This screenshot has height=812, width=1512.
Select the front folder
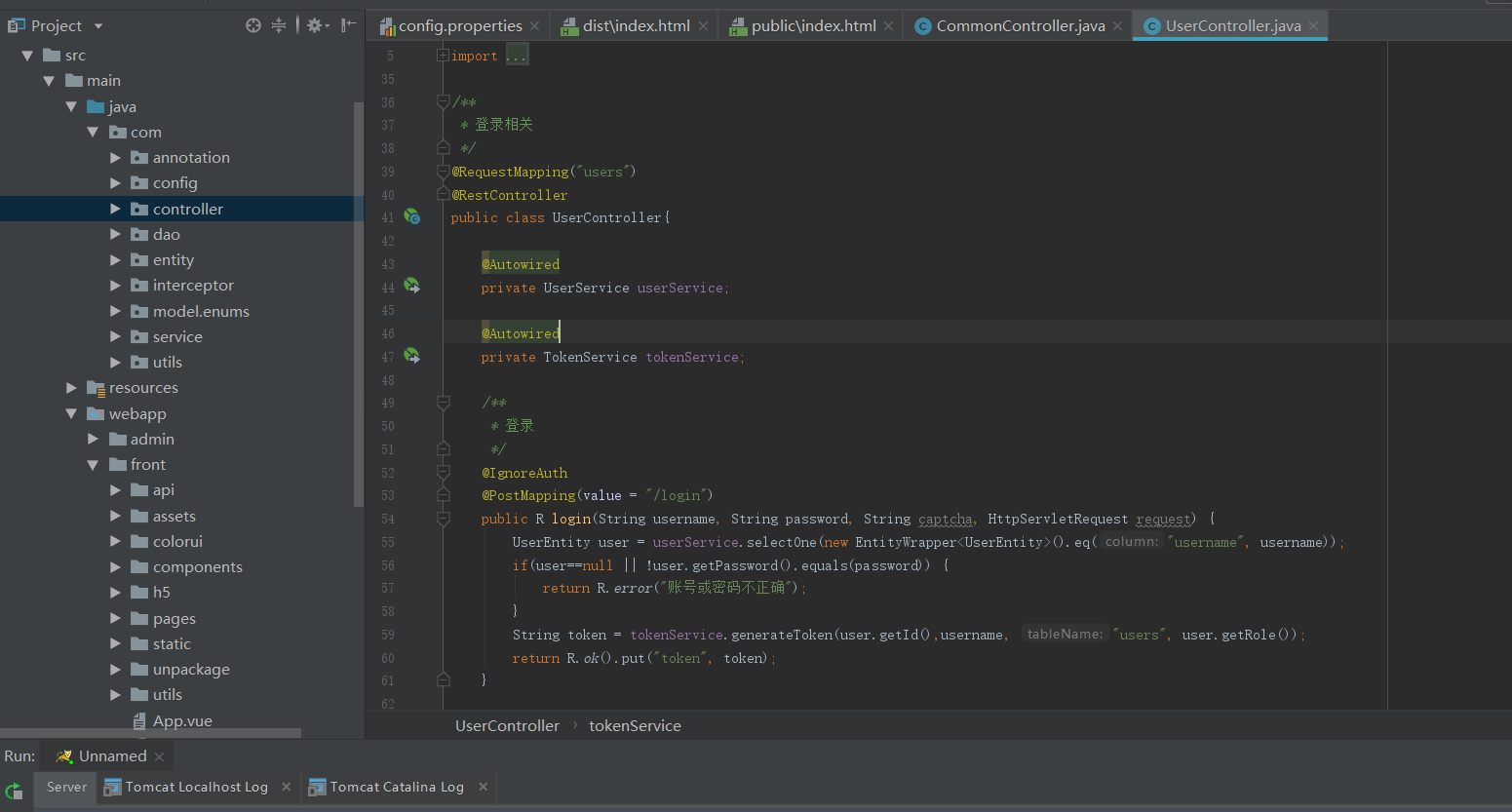coord(148,464)
